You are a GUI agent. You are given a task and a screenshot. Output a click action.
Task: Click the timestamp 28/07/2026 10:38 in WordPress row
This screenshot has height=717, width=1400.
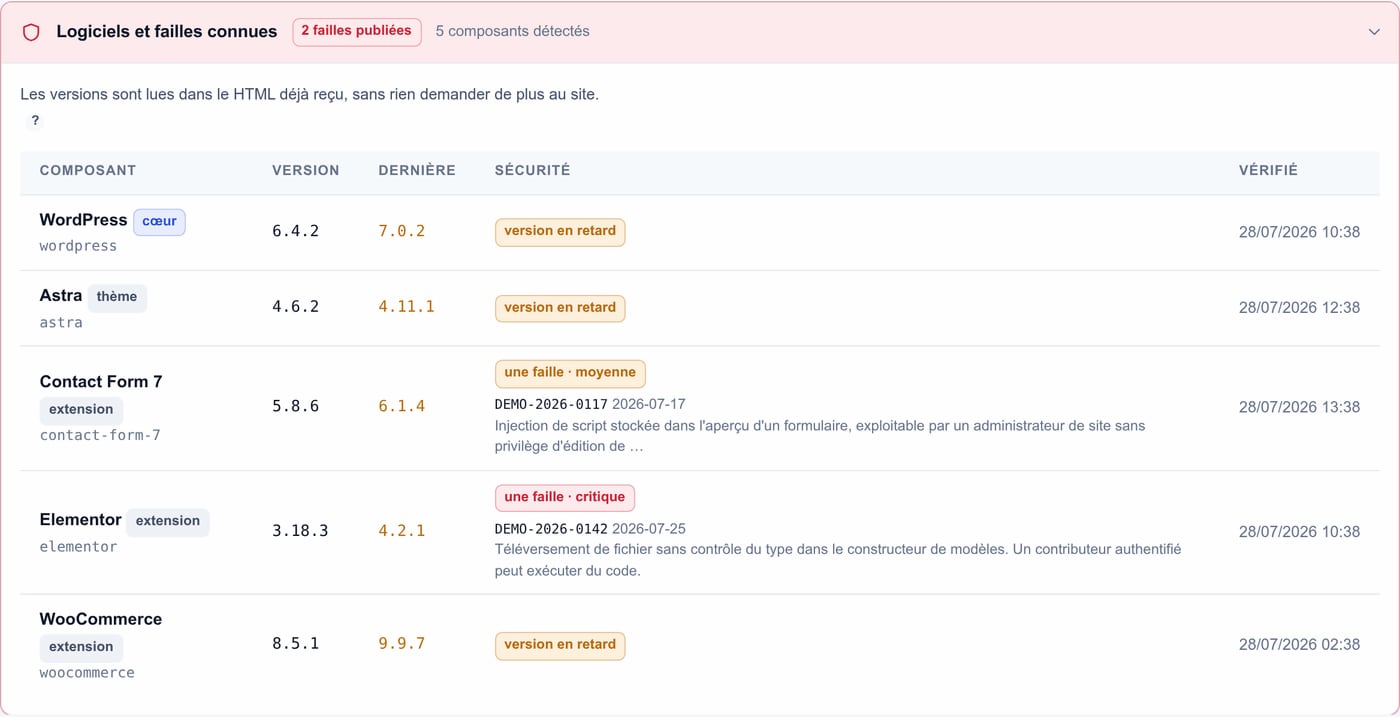click(x=1299, y=232)
